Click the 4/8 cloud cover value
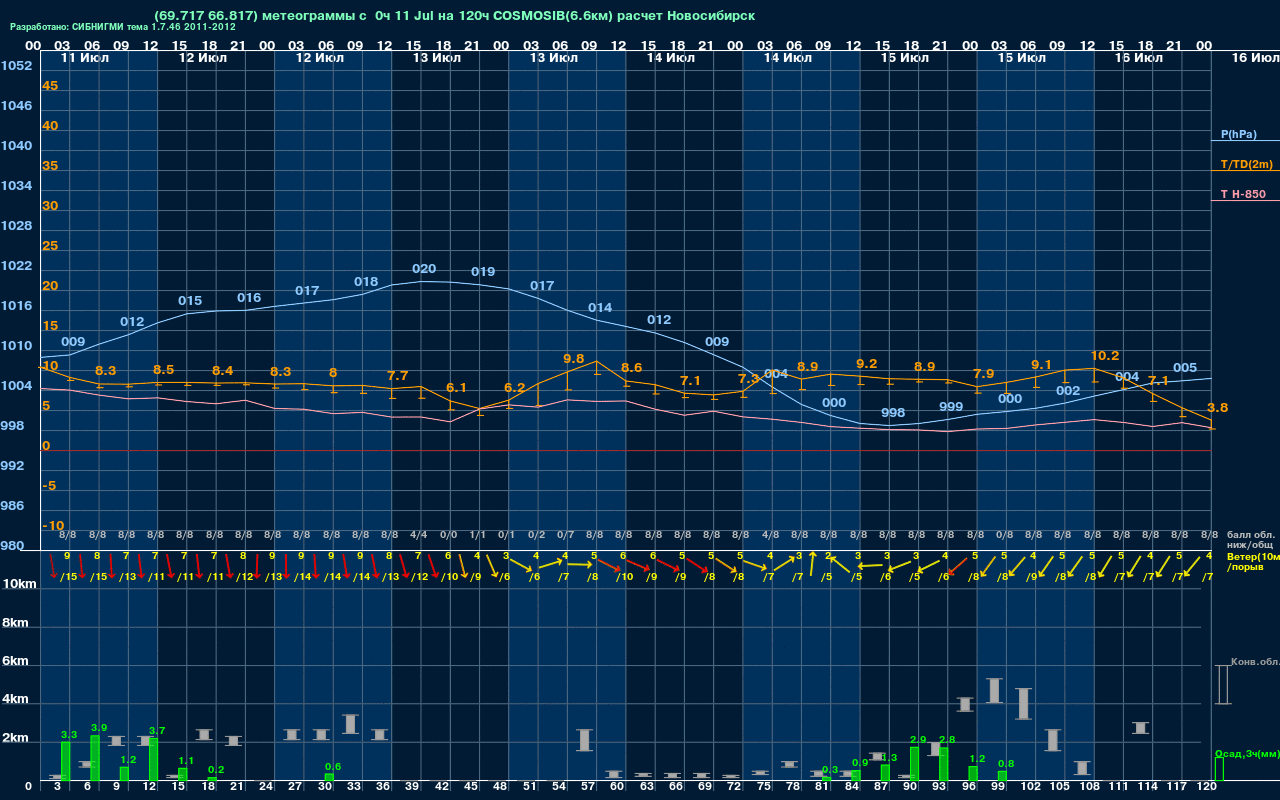The image size is (1280, 800). pos(770,535)
